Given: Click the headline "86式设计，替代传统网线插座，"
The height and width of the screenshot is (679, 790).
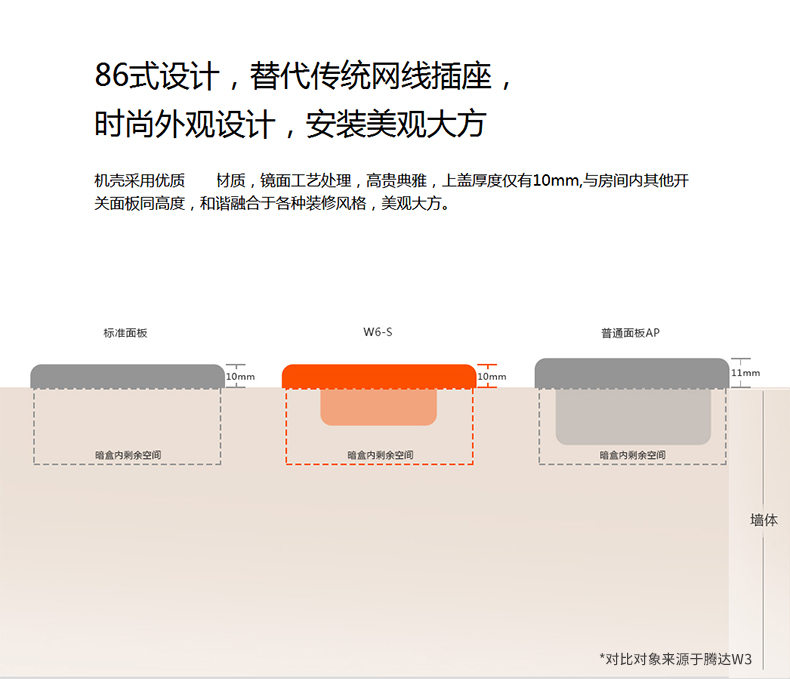Looking at the screenshot, I should tap(304, 76).
